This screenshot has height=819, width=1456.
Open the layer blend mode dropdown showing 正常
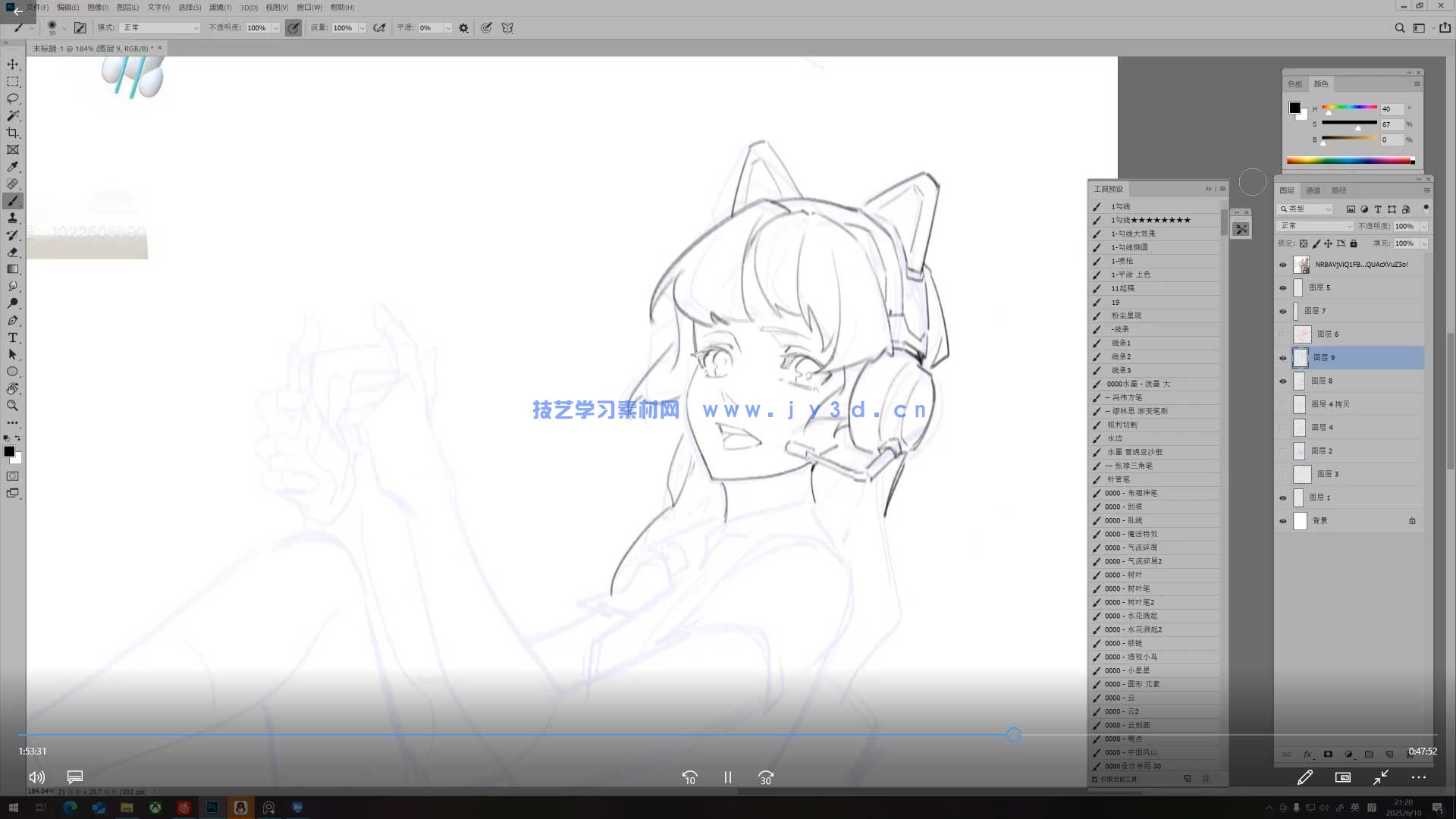(1314, 226)
